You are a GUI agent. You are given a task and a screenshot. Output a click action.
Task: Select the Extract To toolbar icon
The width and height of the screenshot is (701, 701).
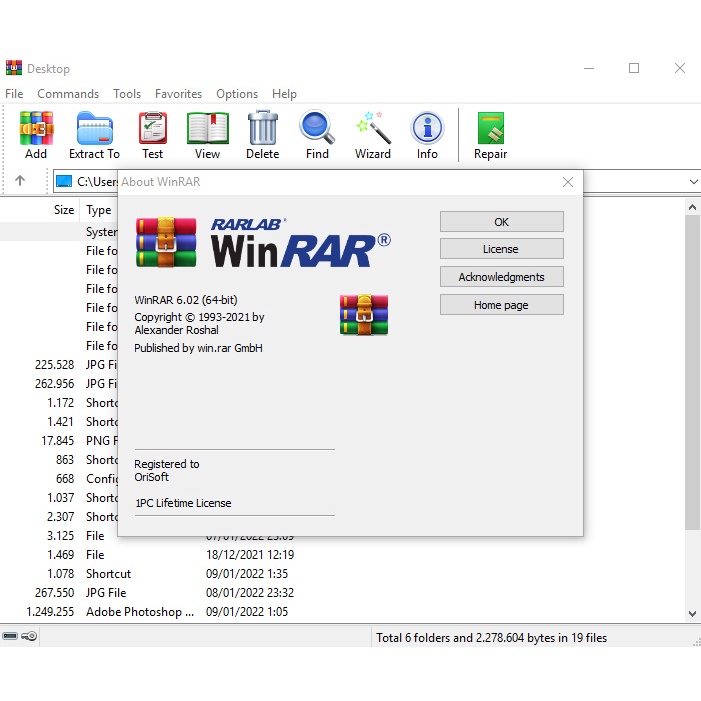coord(94,134)
